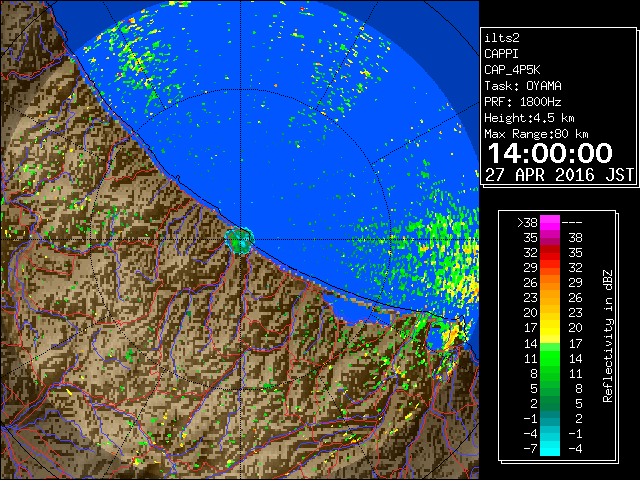
Task: Click the yellow 17–20 dBZ legend swatch
Action: click(550, 328)
